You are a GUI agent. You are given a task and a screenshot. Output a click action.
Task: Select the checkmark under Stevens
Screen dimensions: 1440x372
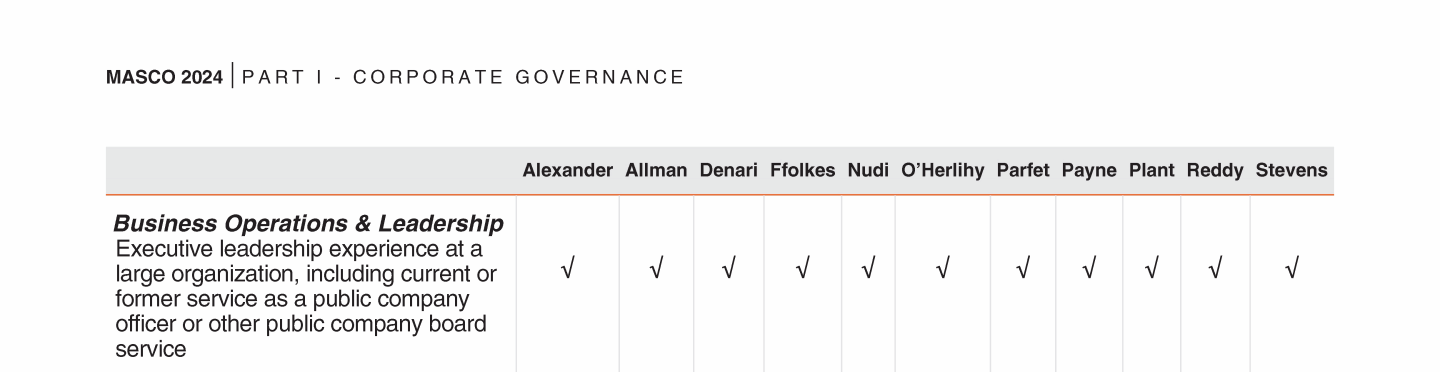[x=1291, y=268]
